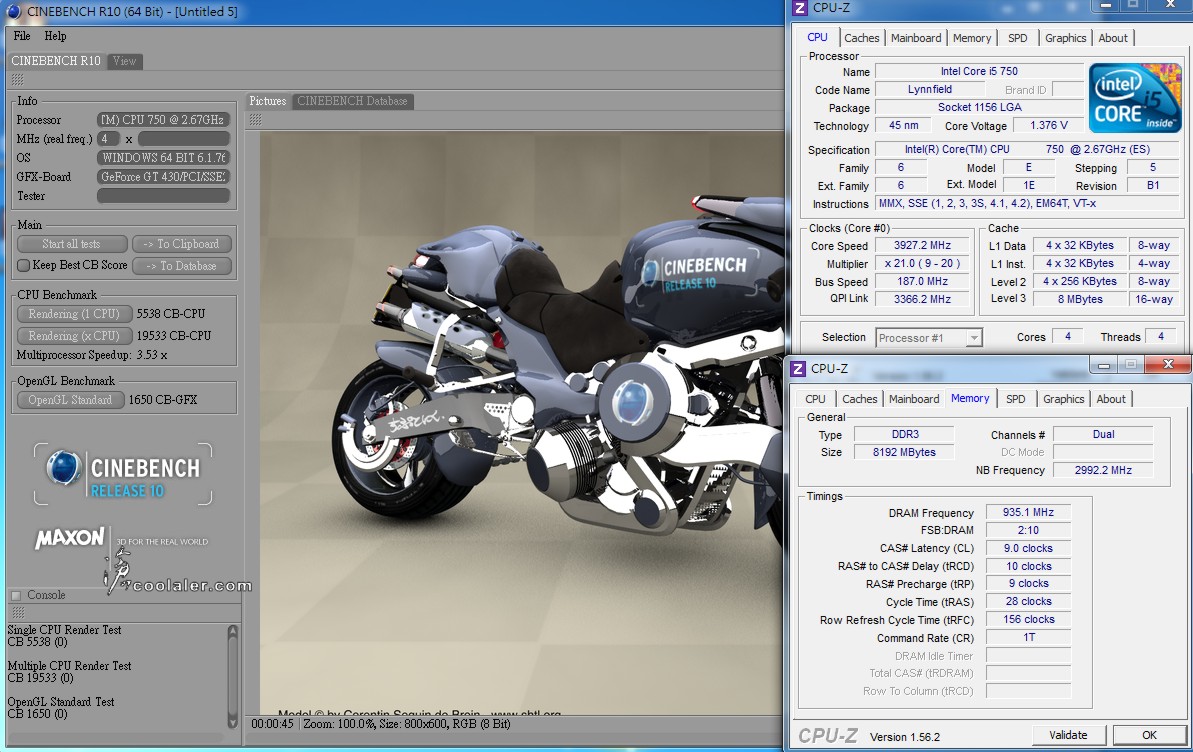
Task: Switch to the CINEBENCH R10 tab
Action: coord(56,61)
